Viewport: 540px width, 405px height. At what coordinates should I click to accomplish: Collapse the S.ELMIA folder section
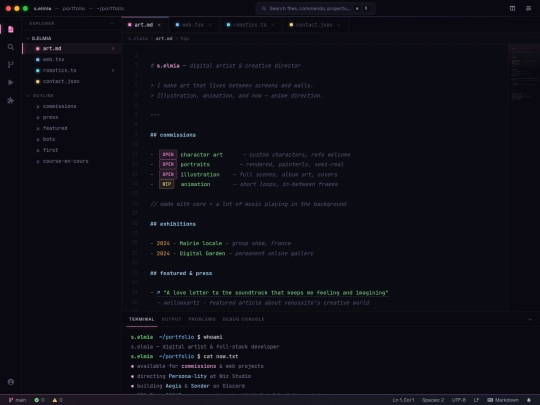click(x=39, y=38)
